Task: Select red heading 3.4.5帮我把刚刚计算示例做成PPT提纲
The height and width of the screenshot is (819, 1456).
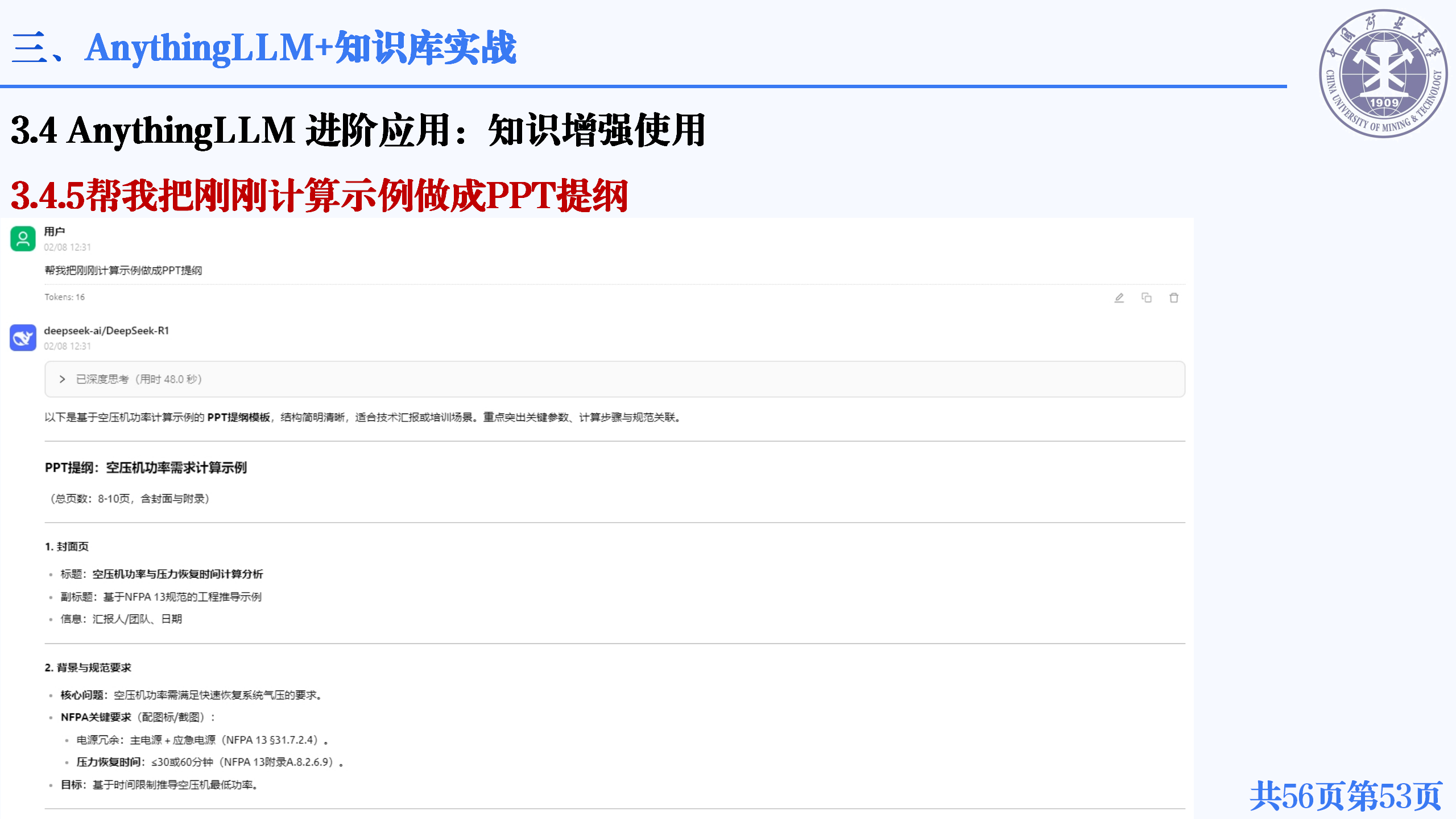Action: point(319,196)
